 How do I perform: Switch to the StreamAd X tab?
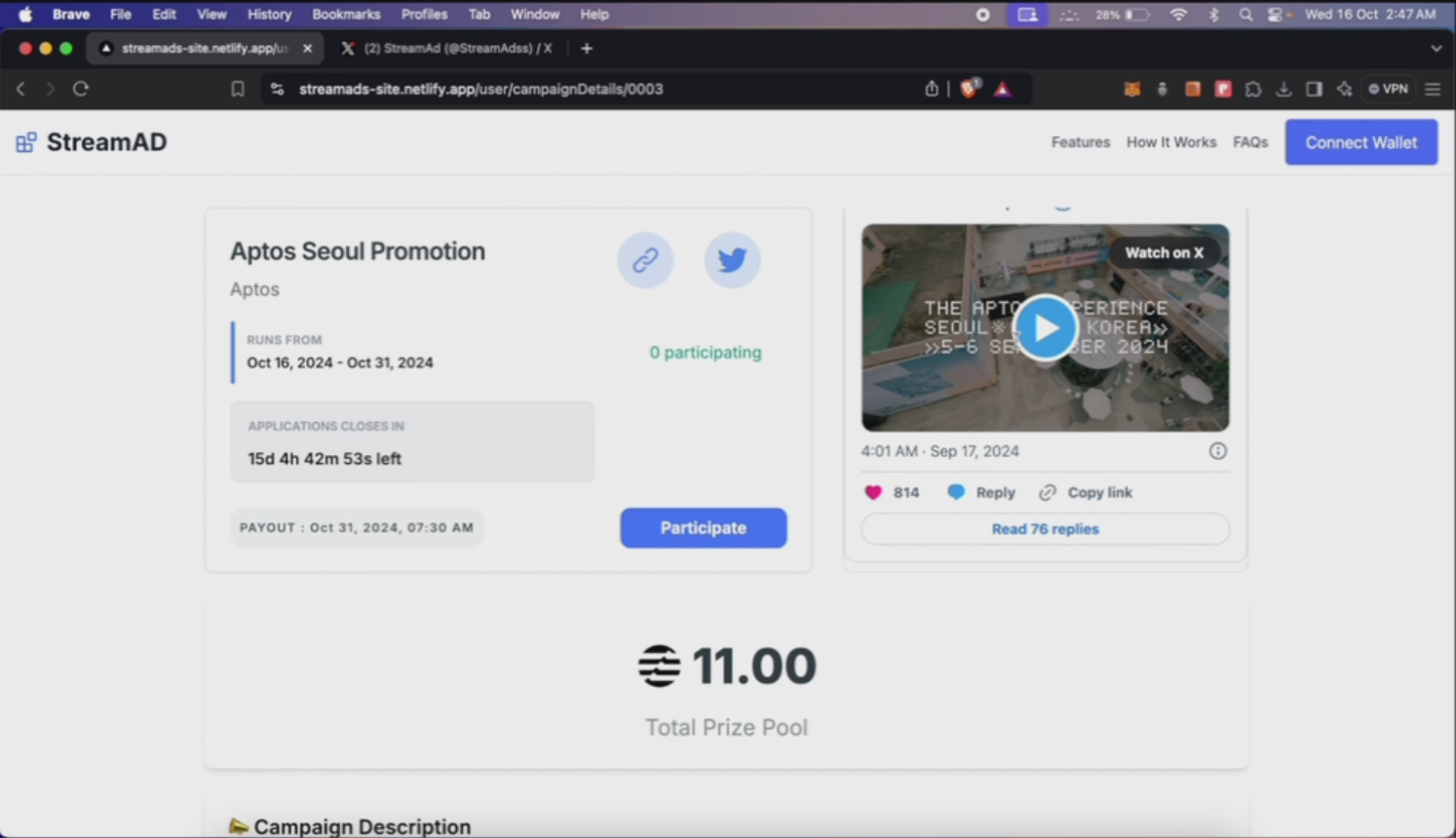(x=447, y=48)
